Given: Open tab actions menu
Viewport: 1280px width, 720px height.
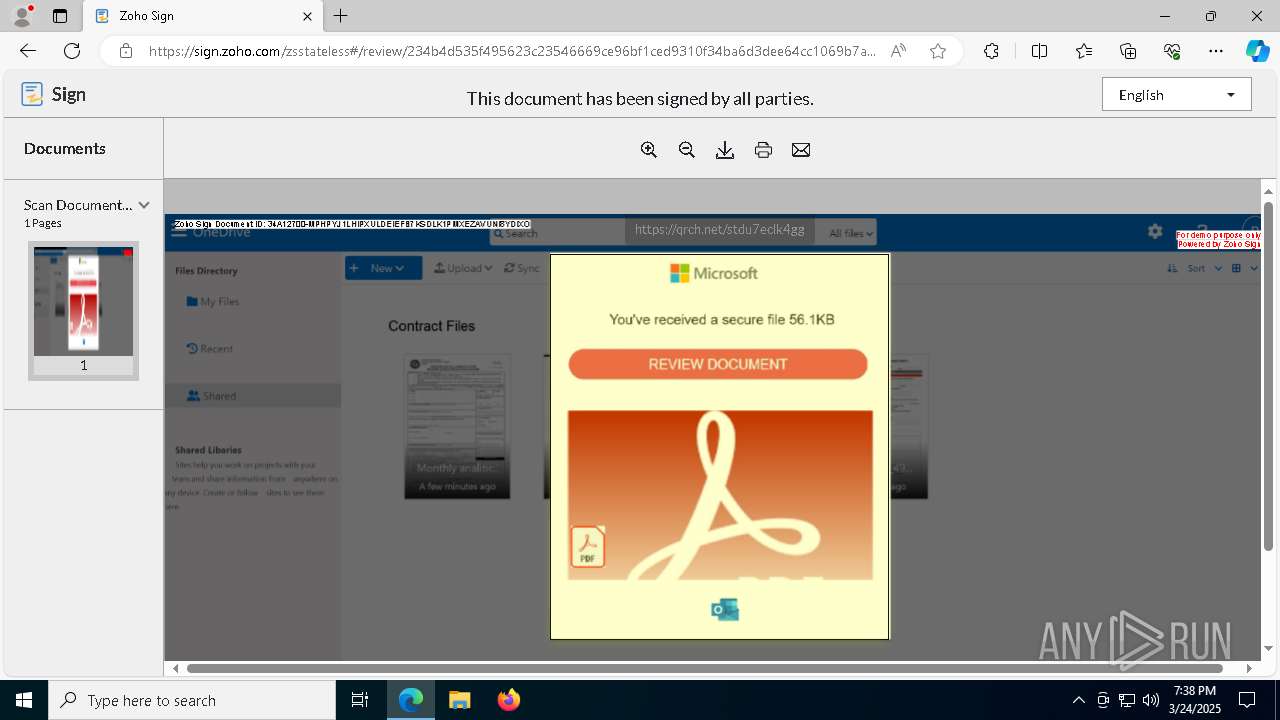Looking at the screenshot, I should click(x=60, y=16).
